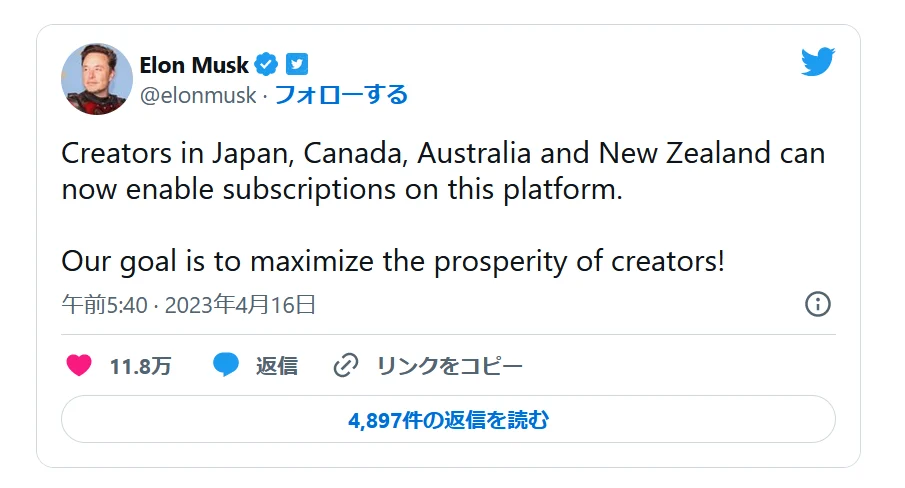Click the リンクをコピー copy link text
905x488 pixels.
[449, 366]
